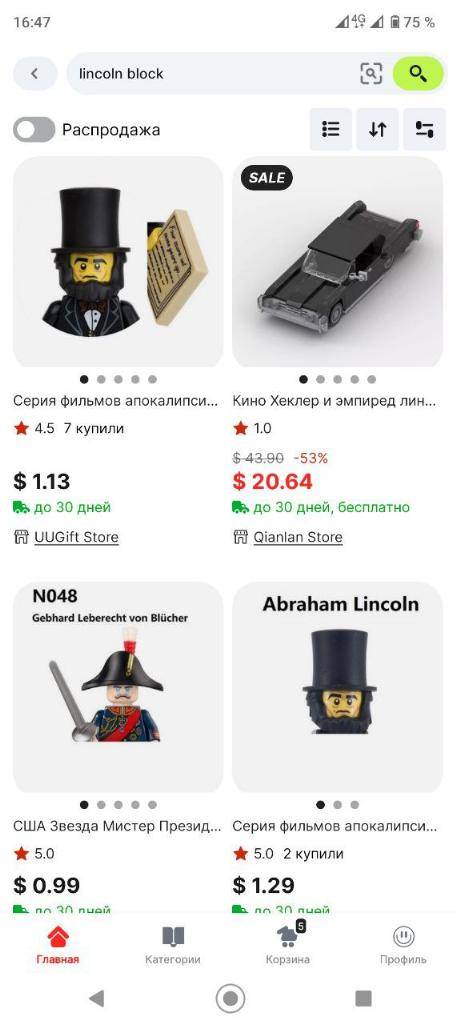Tap the green search magnifier button
This screenshot has width=460, height=1024.
418,74
